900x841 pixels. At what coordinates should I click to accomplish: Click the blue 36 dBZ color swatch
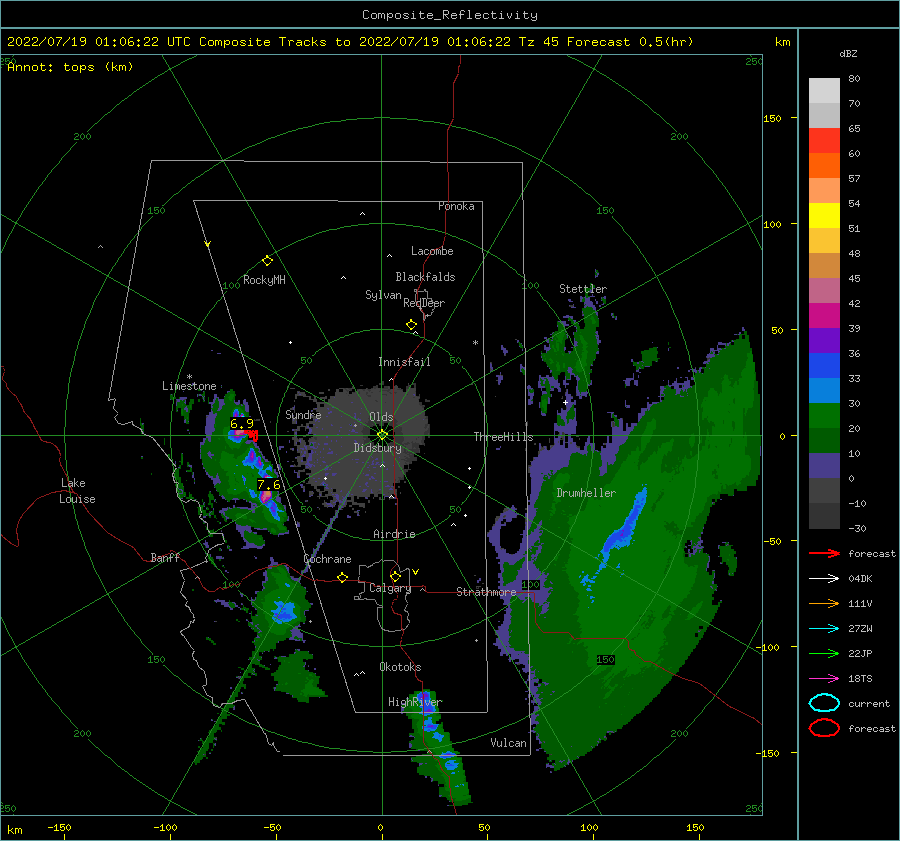[x=824, y=365]
